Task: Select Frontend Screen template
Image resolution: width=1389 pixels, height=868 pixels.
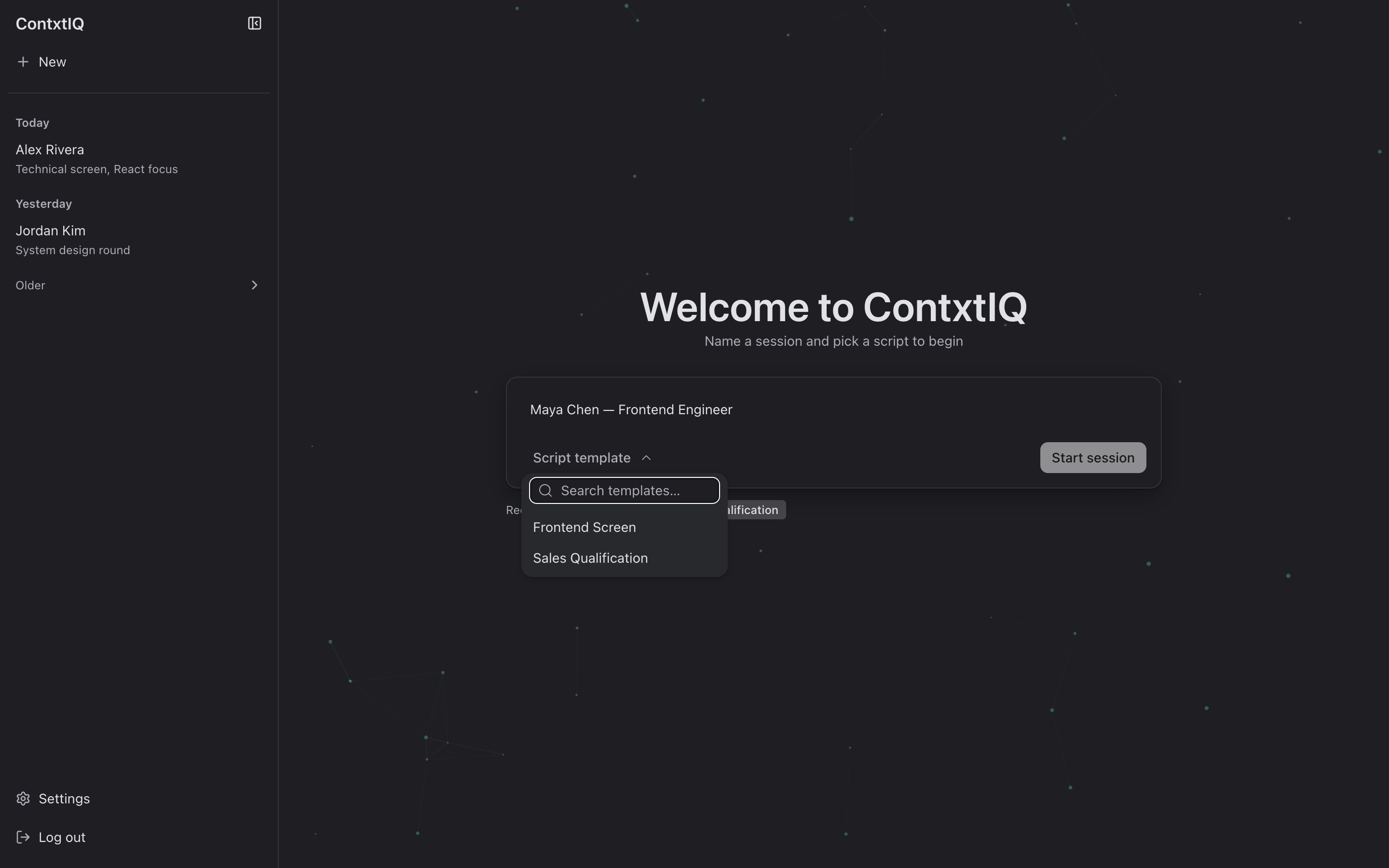Action: click(625, 527)
